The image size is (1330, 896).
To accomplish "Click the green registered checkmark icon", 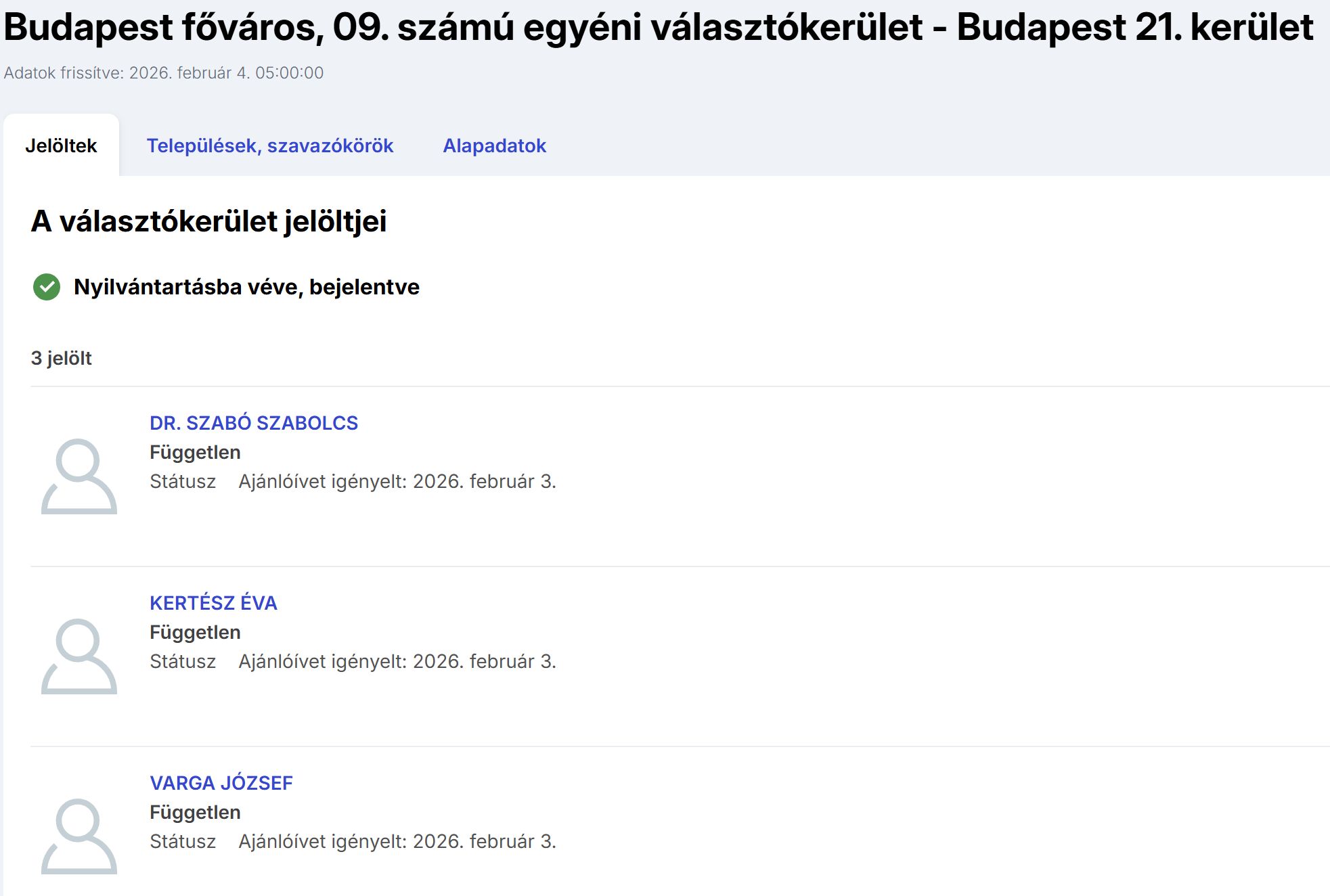I will [47, 287].
